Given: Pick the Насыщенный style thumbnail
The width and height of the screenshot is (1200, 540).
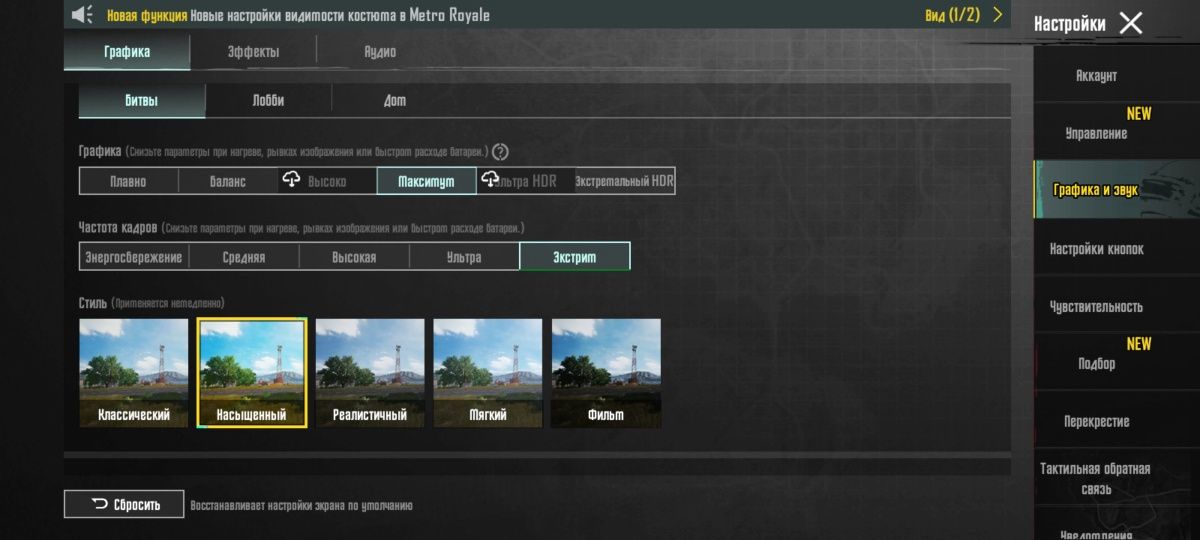Looking at the screenshot, I should (251, 373).
